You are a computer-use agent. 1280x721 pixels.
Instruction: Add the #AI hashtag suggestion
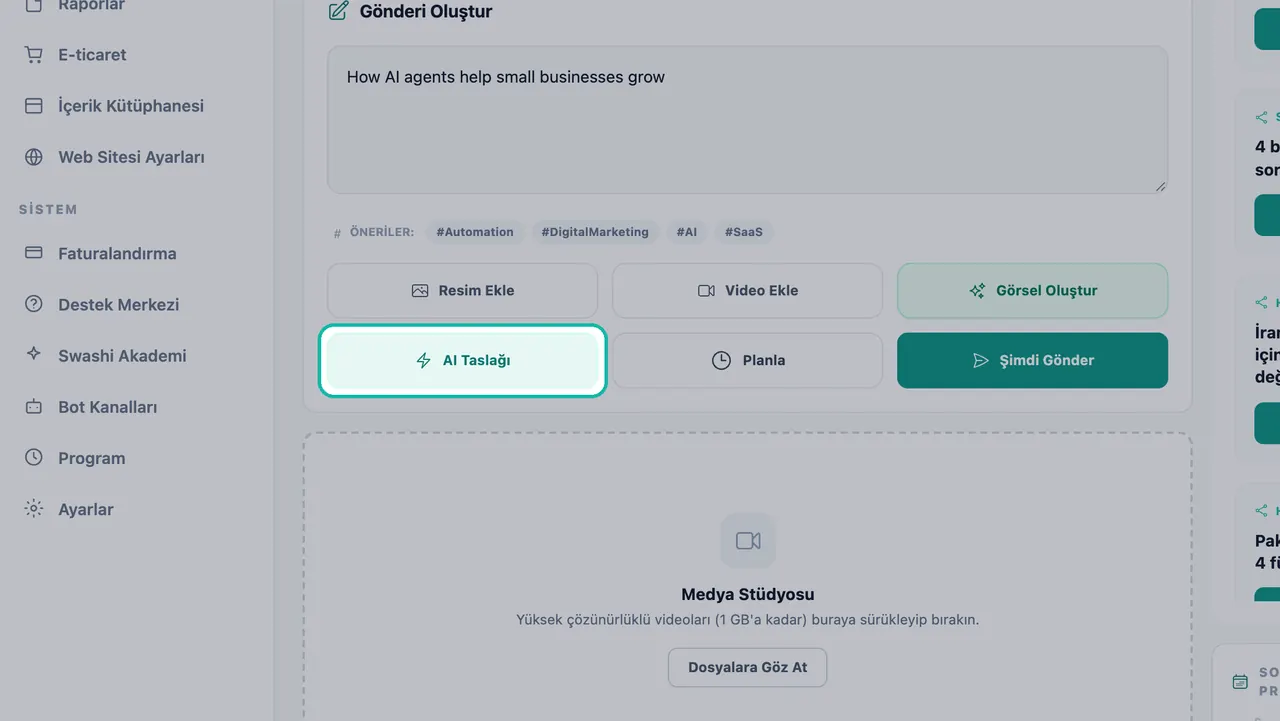pos(687,232)
